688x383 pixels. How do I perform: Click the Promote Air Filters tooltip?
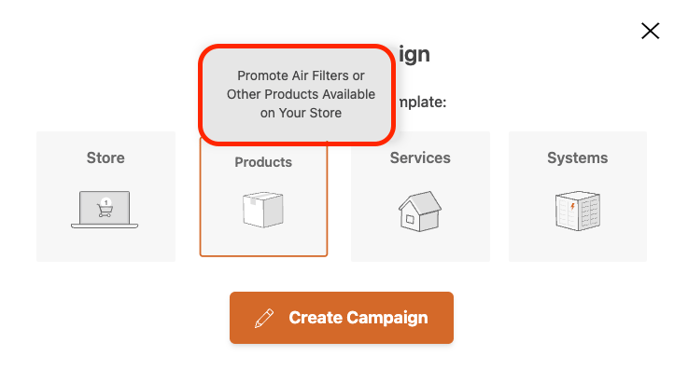pyautogui.click(x=297, y=94)
